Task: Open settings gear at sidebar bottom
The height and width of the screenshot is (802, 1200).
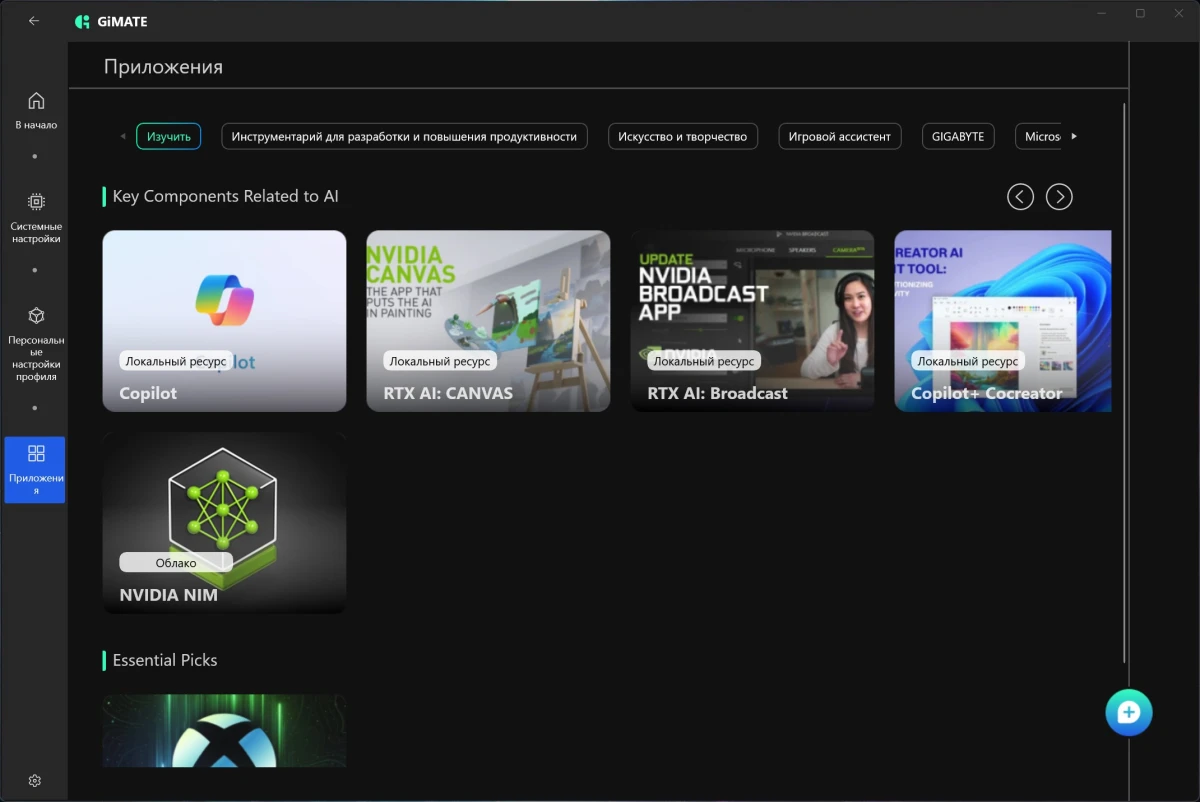Action: pos(35,781)
